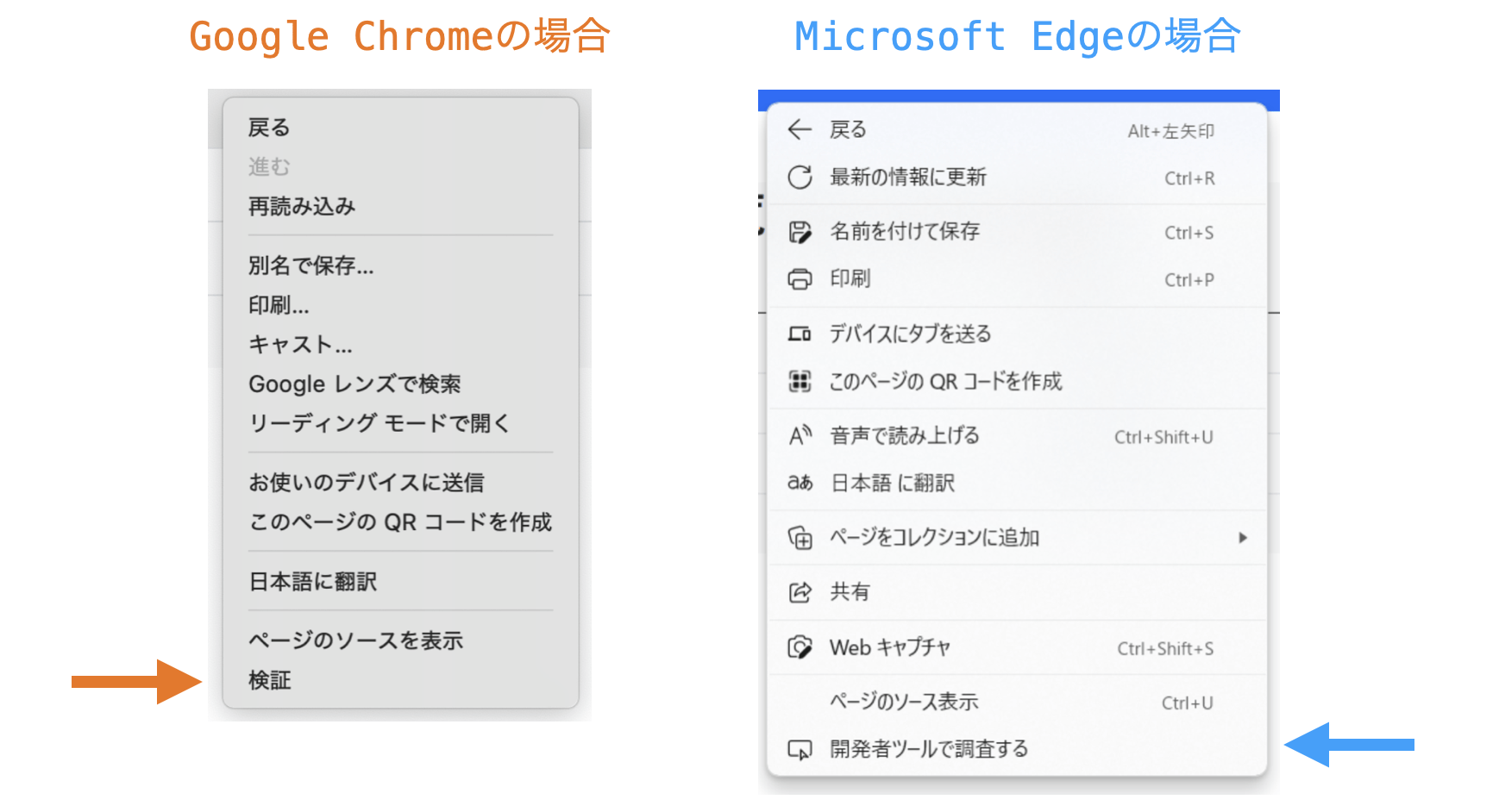This screenshot has width=1499, height=812.
Task: Choose 再読み込み in the Chrome menu
Action: coord(302,206)
